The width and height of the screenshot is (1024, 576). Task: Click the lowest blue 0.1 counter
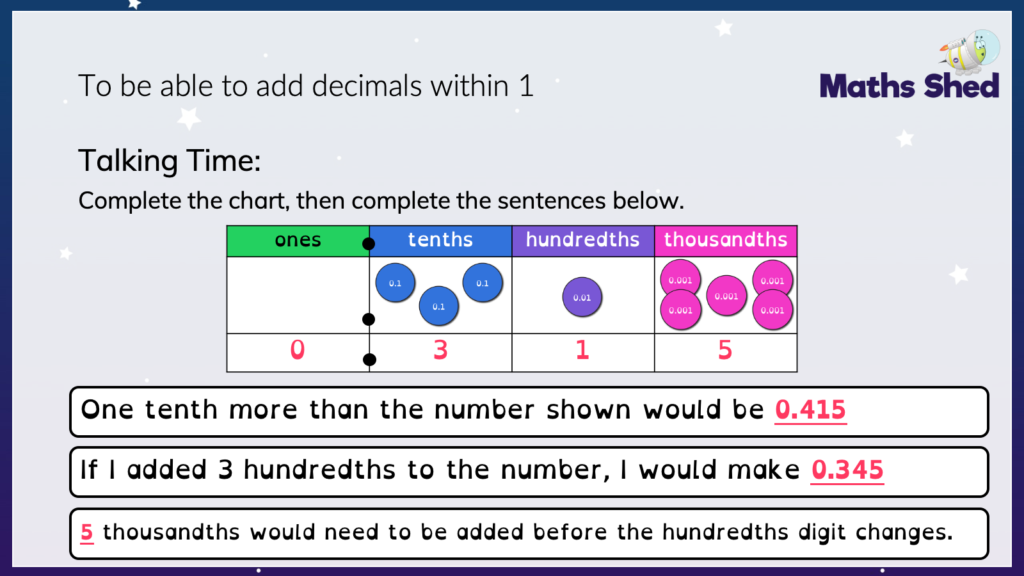click(438, 306)
